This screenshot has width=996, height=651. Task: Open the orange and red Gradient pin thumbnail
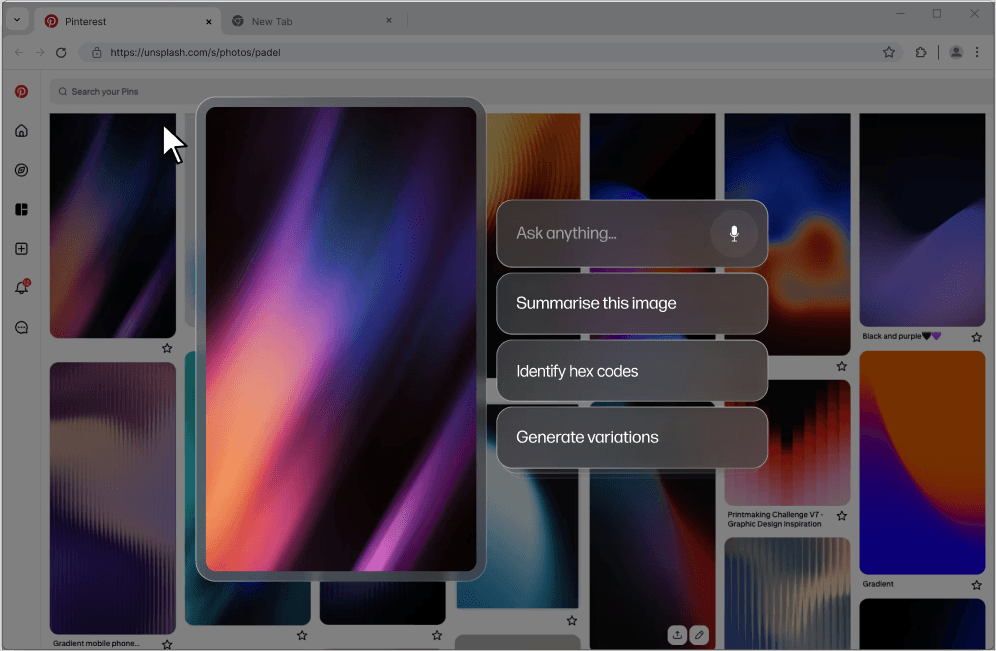pyautogui.click(x=922, y=462)
